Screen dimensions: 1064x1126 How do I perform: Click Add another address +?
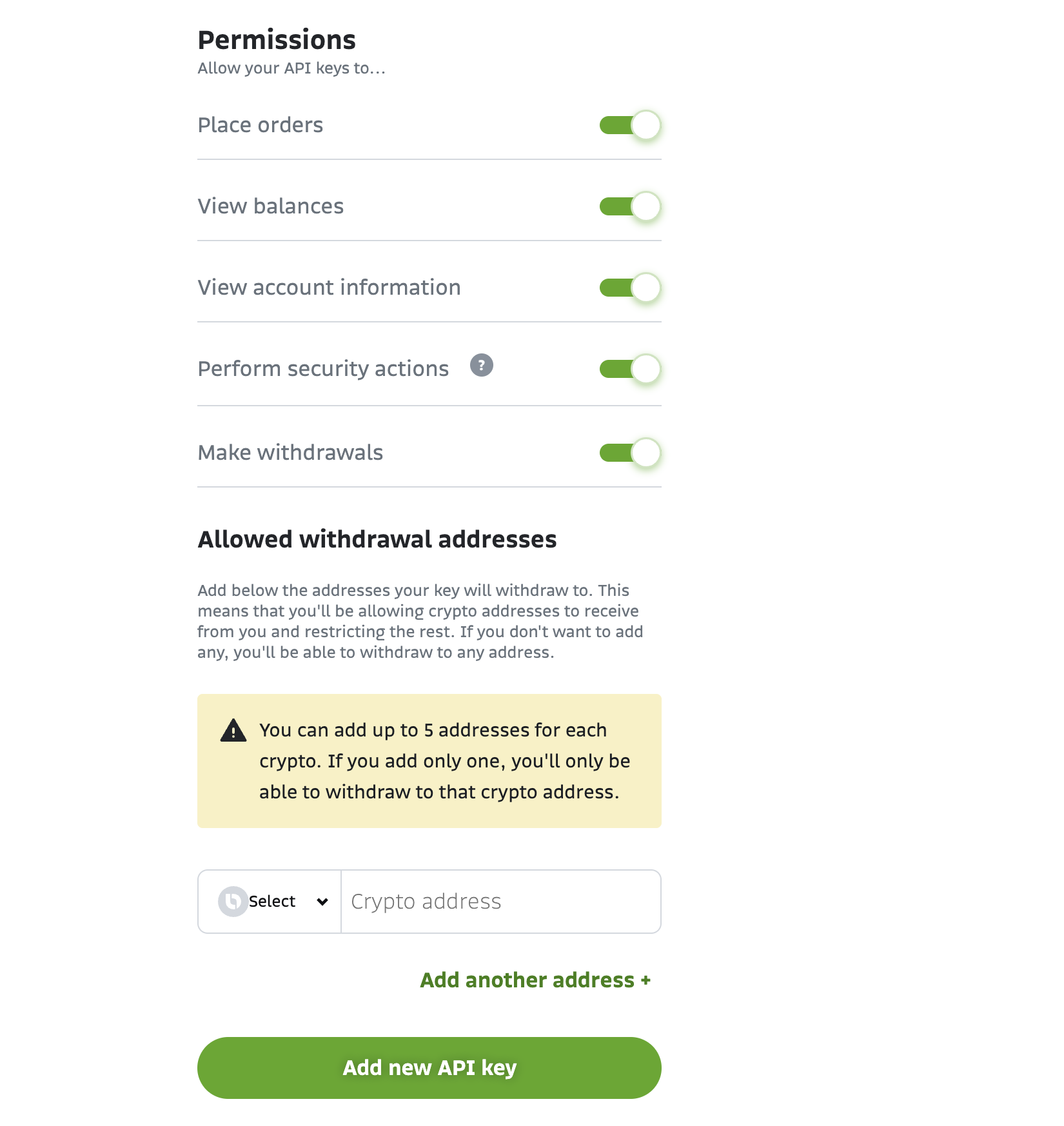pos(535,980)
